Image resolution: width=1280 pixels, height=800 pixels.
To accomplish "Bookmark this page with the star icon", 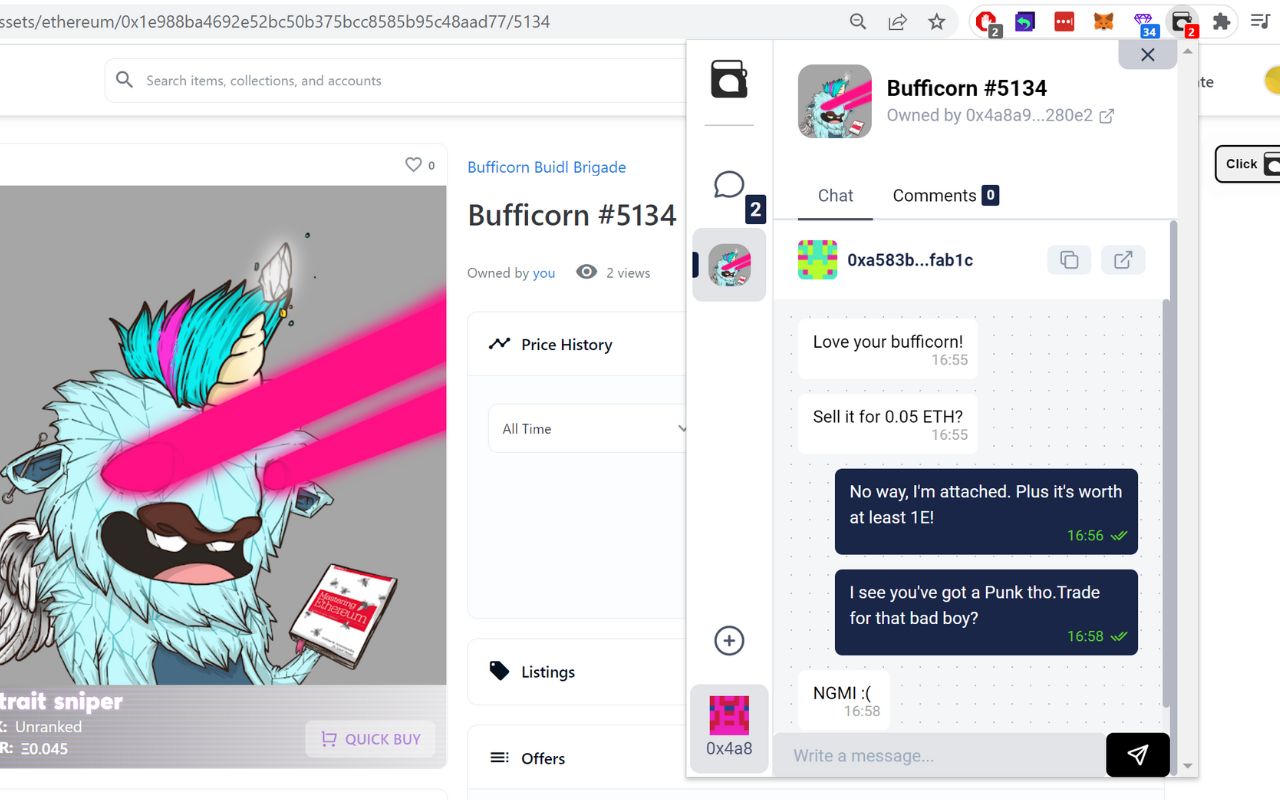I will [937, 21].
